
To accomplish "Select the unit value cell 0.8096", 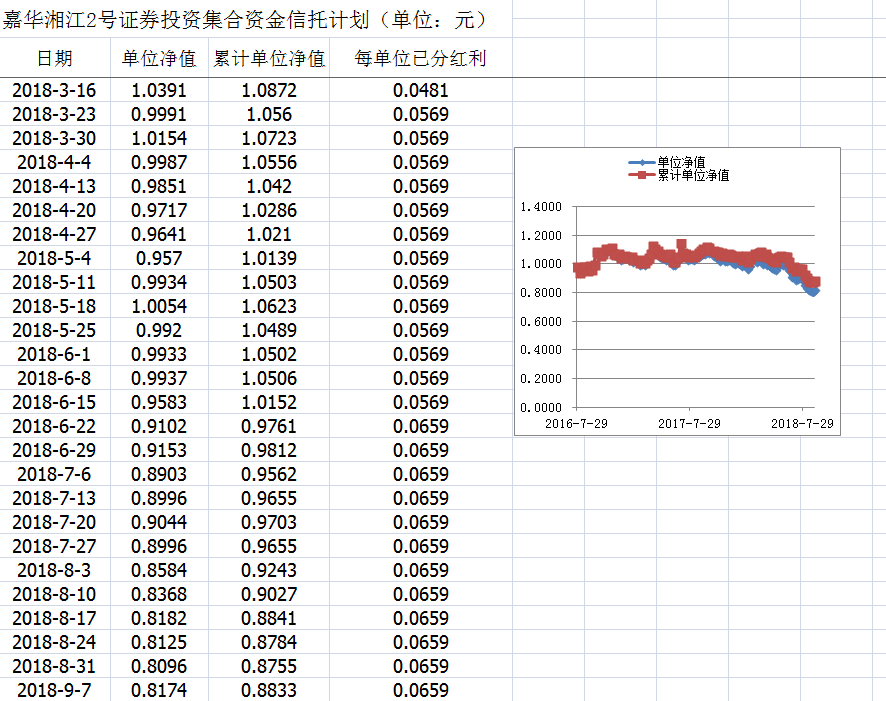I will tap(159, 667).
